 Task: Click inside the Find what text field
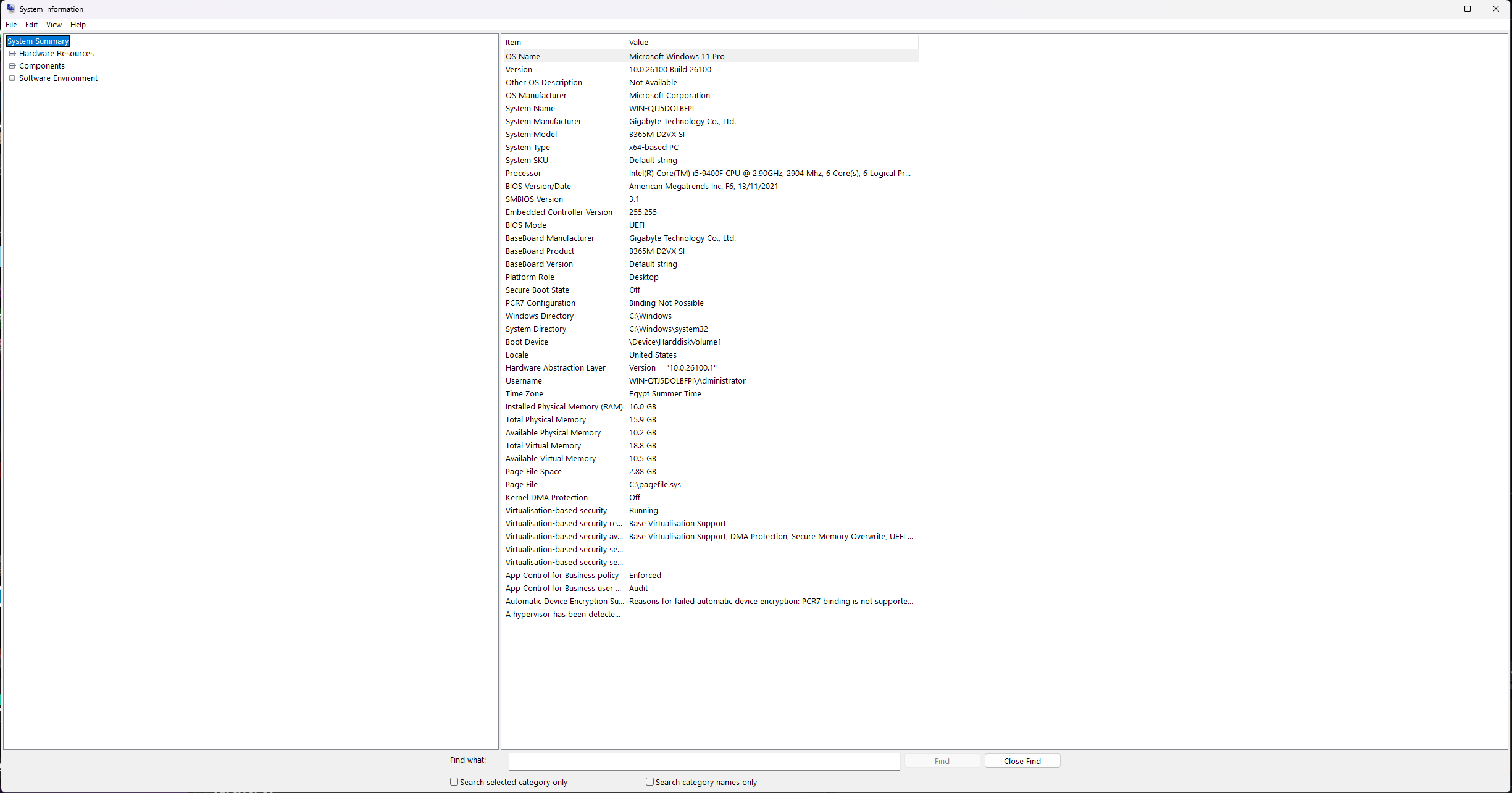click(704, 762)
